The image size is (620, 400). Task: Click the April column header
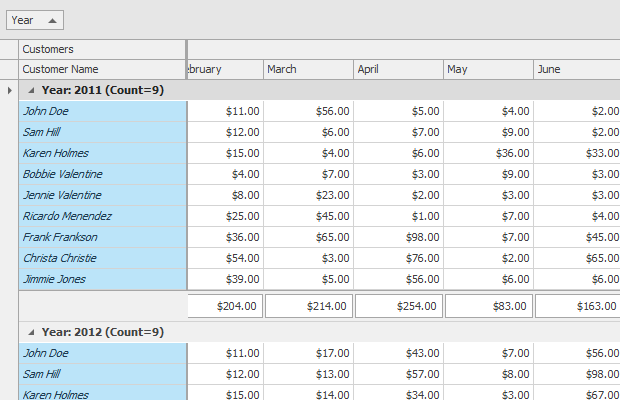click(398, 69)
